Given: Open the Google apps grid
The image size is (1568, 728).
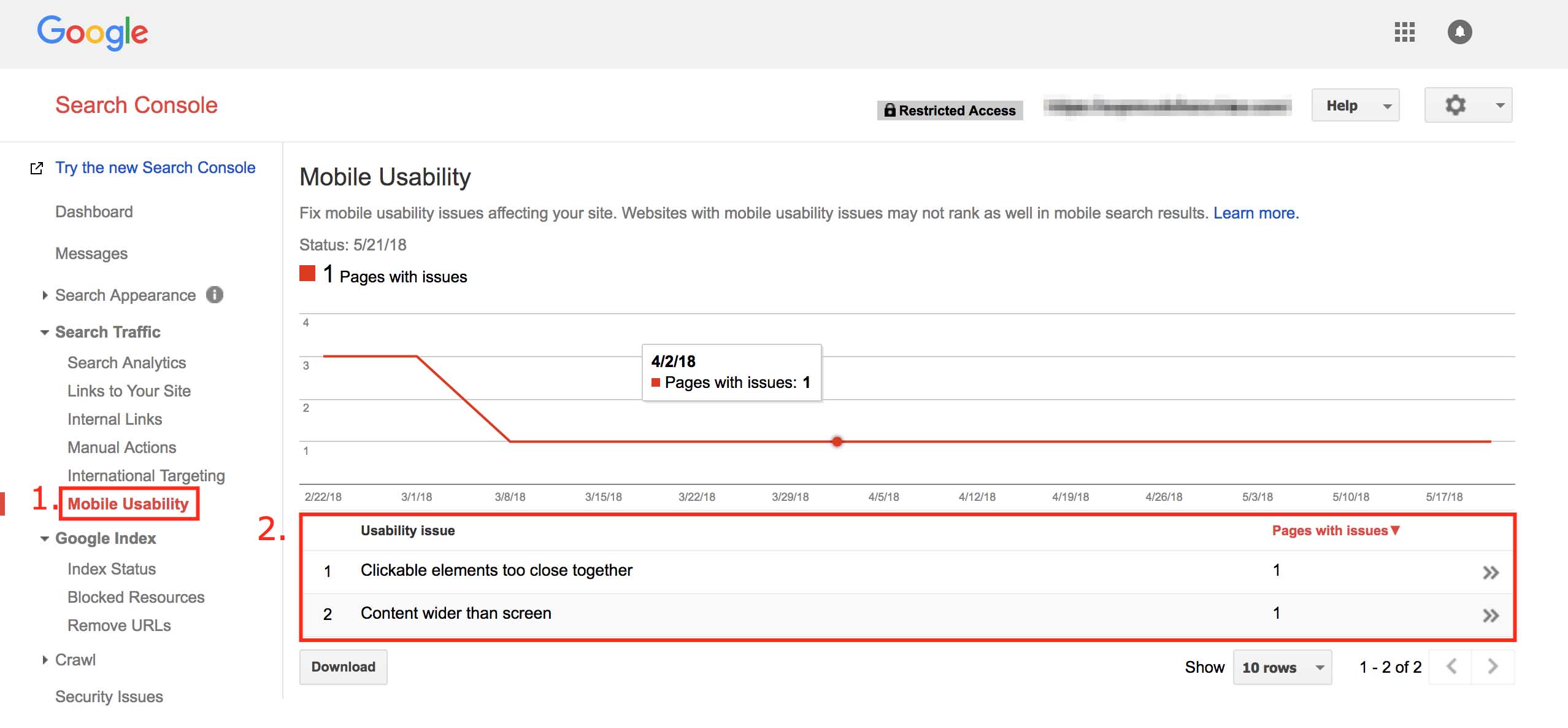Looking at the screenshot, I should [1404, 32].
